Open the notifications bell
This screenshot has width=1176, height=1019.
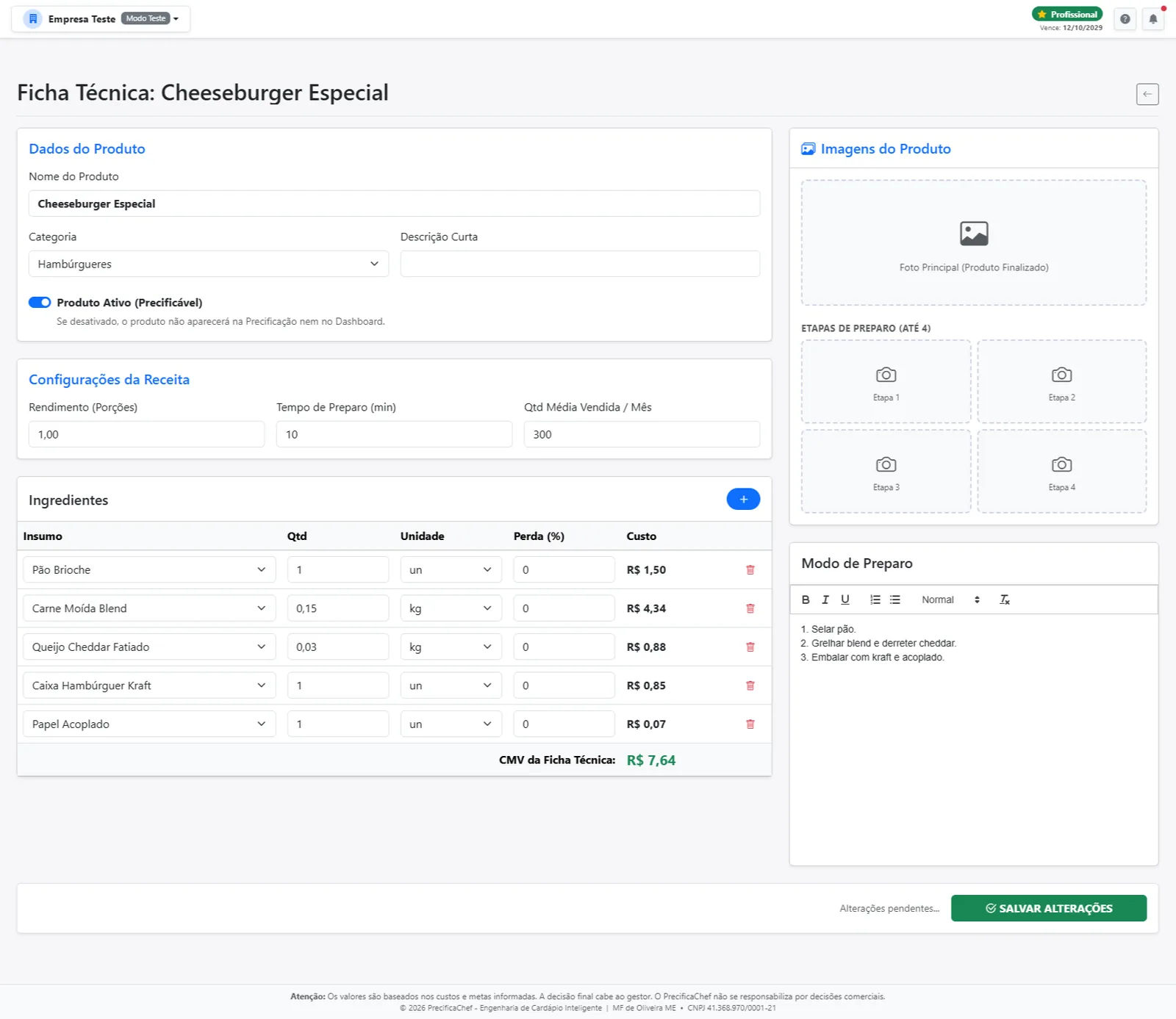[x=1152, y=19]
